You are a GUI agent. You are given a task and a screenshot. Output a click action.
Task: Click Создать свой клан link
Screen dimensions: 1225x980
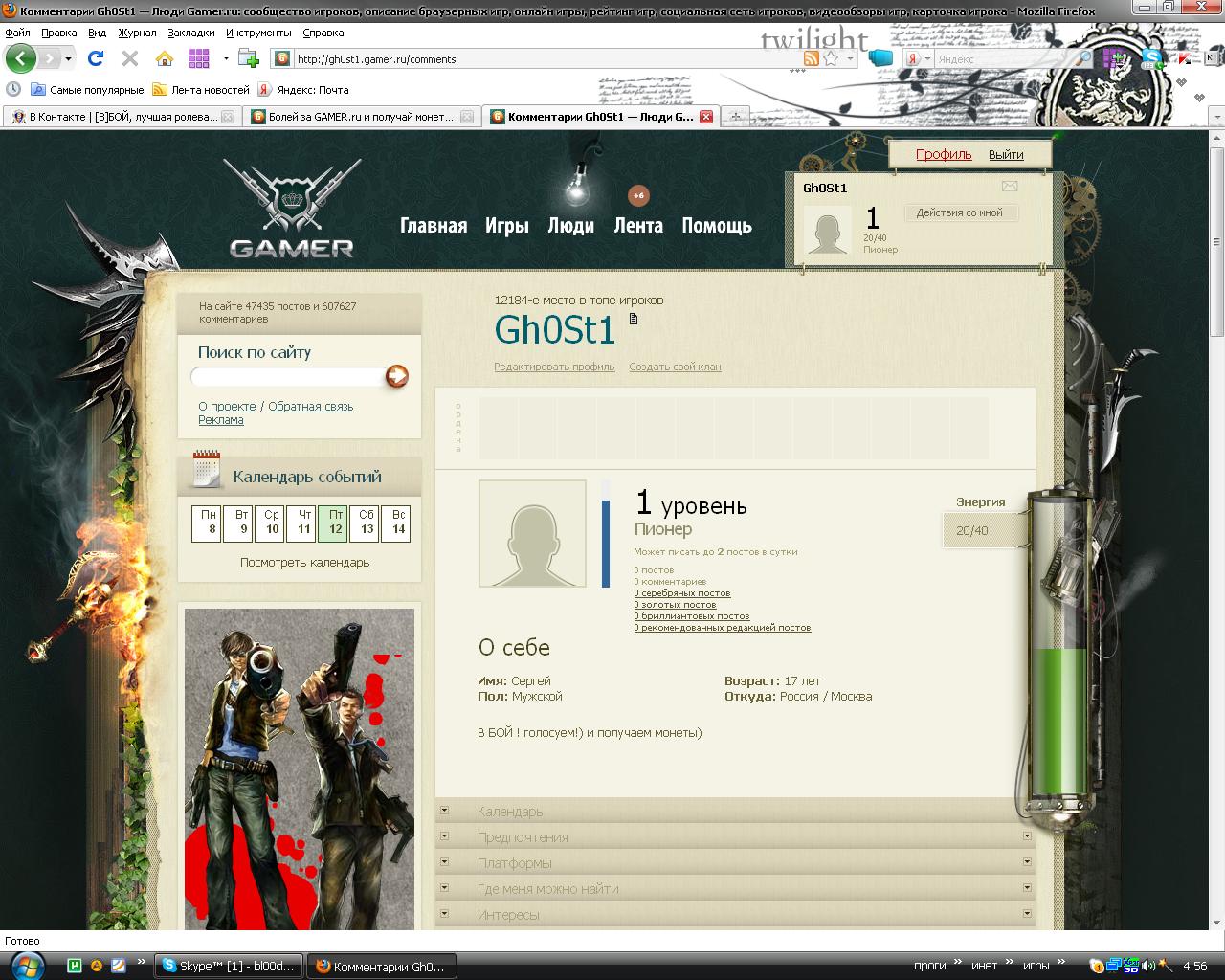click(x=675, y=367)
